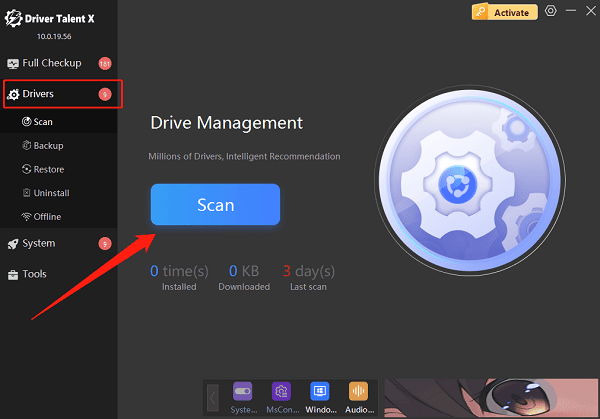
Task: Open the Uninstall drivers page
Action: coord(51,193)
